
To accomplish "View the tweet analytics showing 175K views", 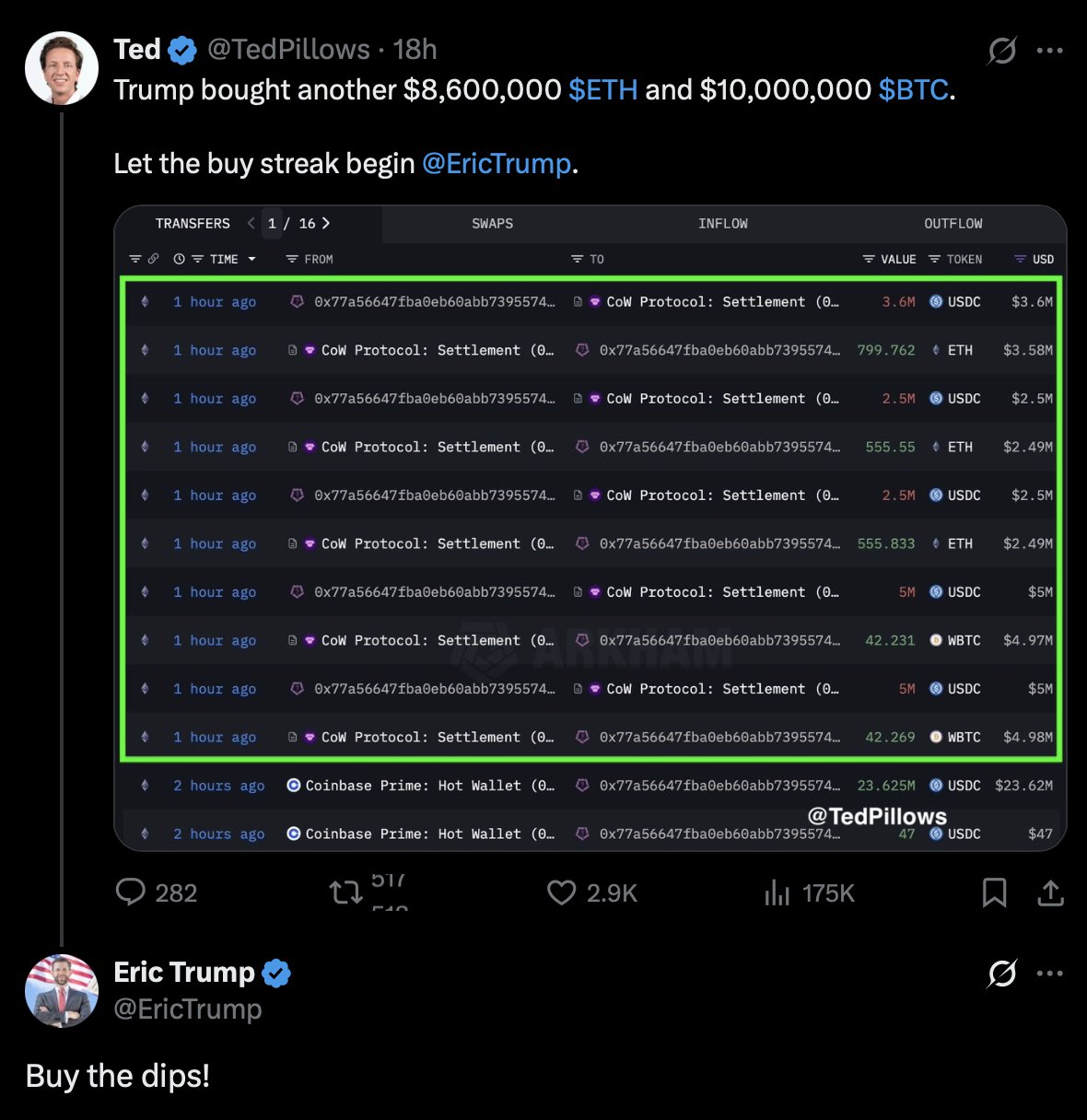I will point(777,892).
